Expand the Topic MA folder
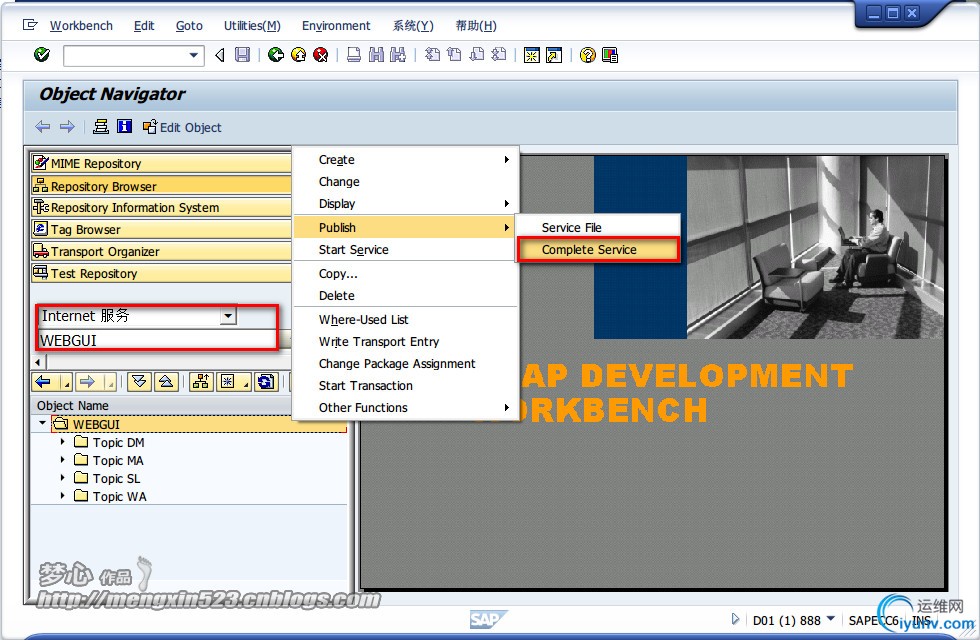The width and height of the screenshot is (980, 640). pyautogui.click(x=62, y=460)
